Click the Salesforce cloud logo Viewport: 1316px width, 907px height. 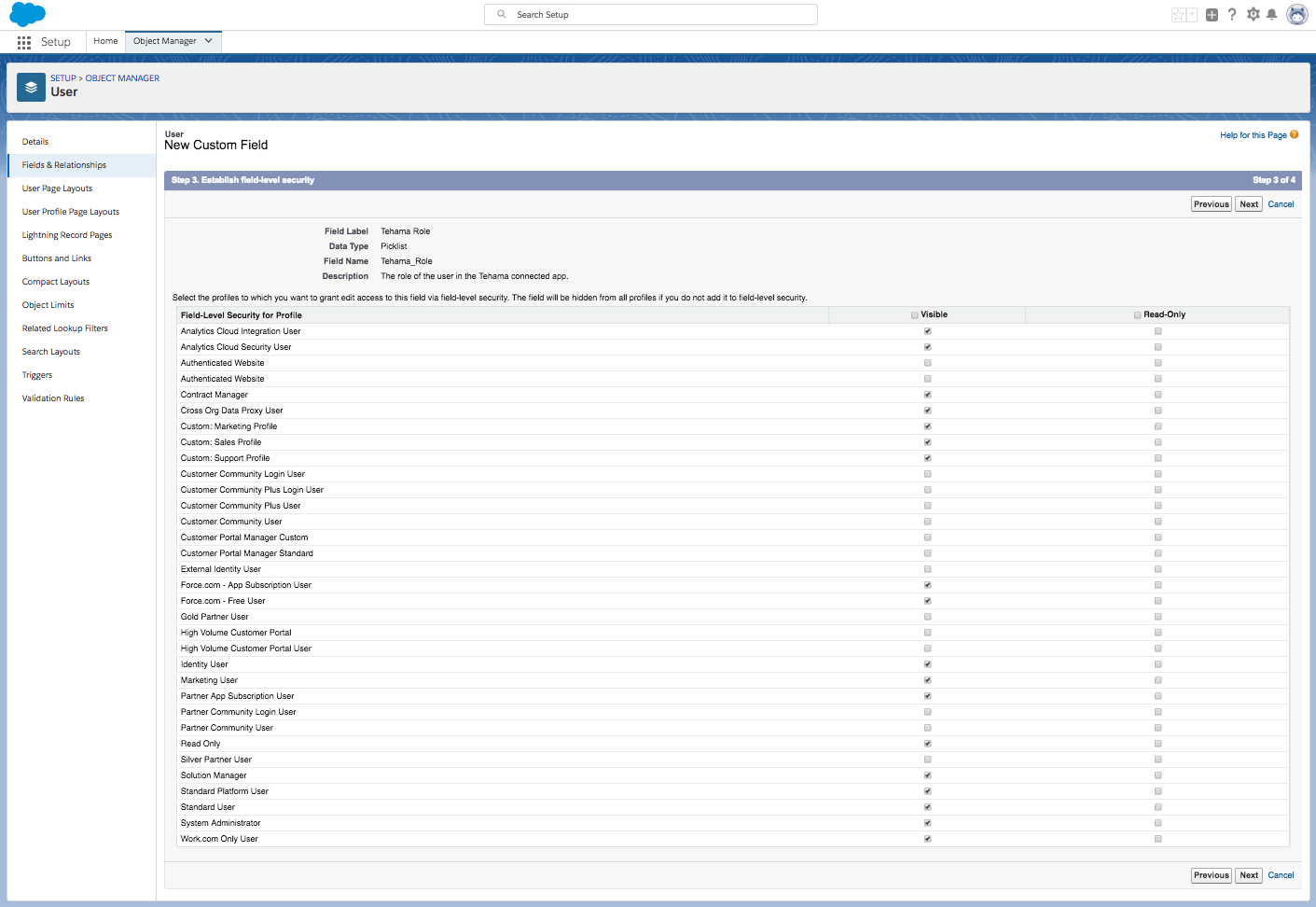[27, 14]
